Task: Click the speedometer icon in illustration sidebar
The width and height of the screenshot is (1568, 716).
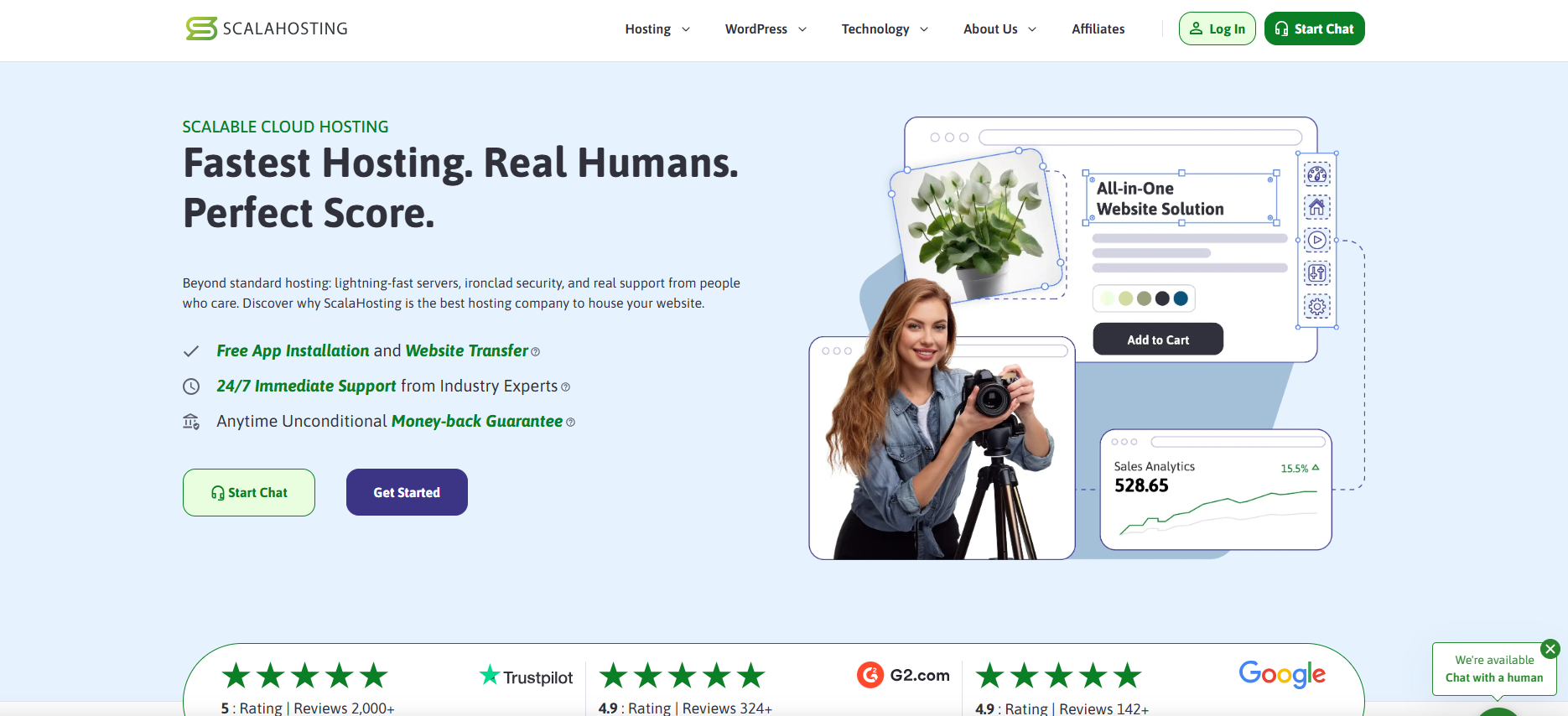Action: [x=1317, y=174]
